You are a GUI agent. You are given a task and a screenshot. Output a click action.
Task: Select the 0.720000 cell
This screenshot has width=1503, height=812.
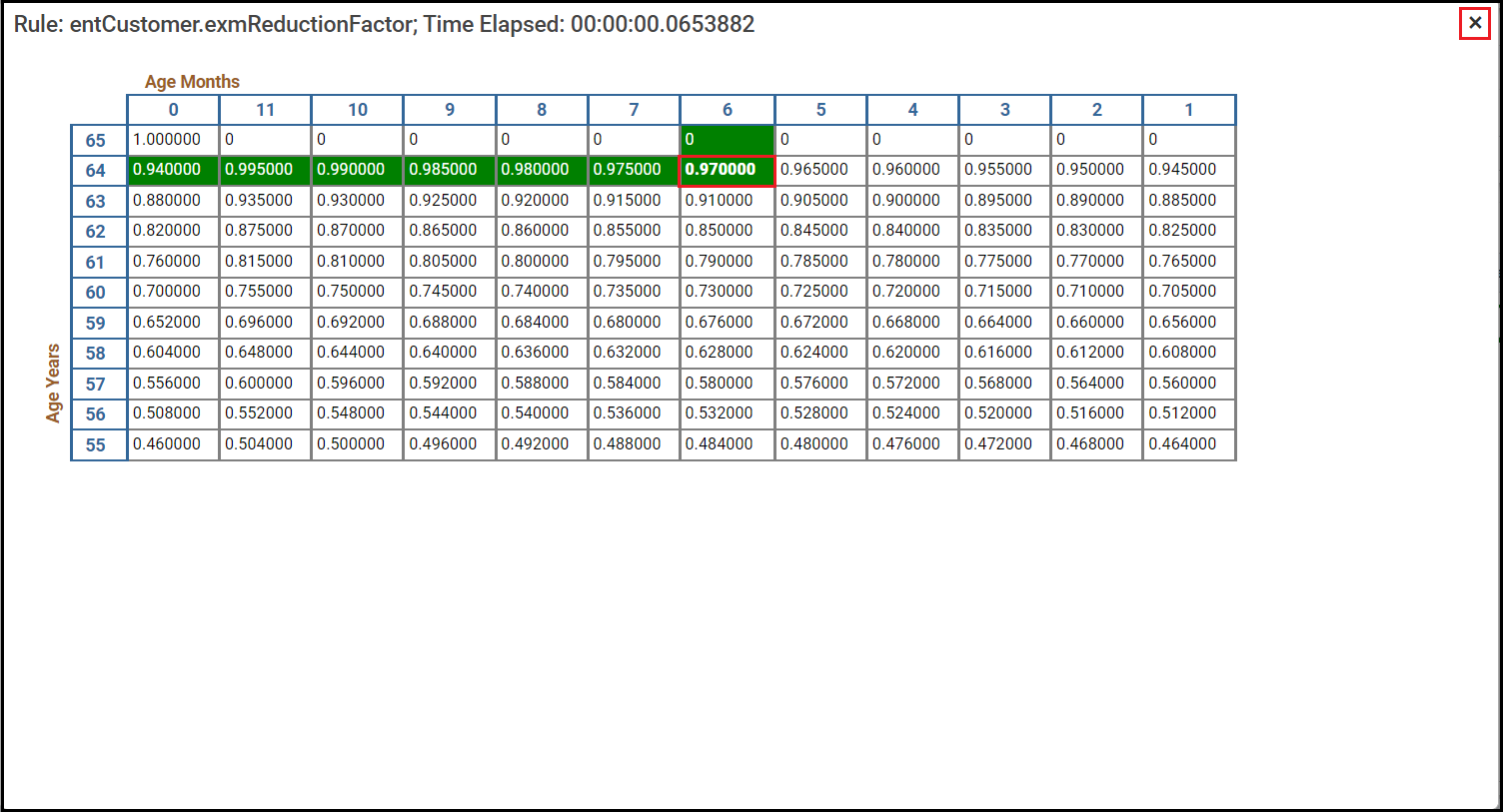tap(912, 292)
